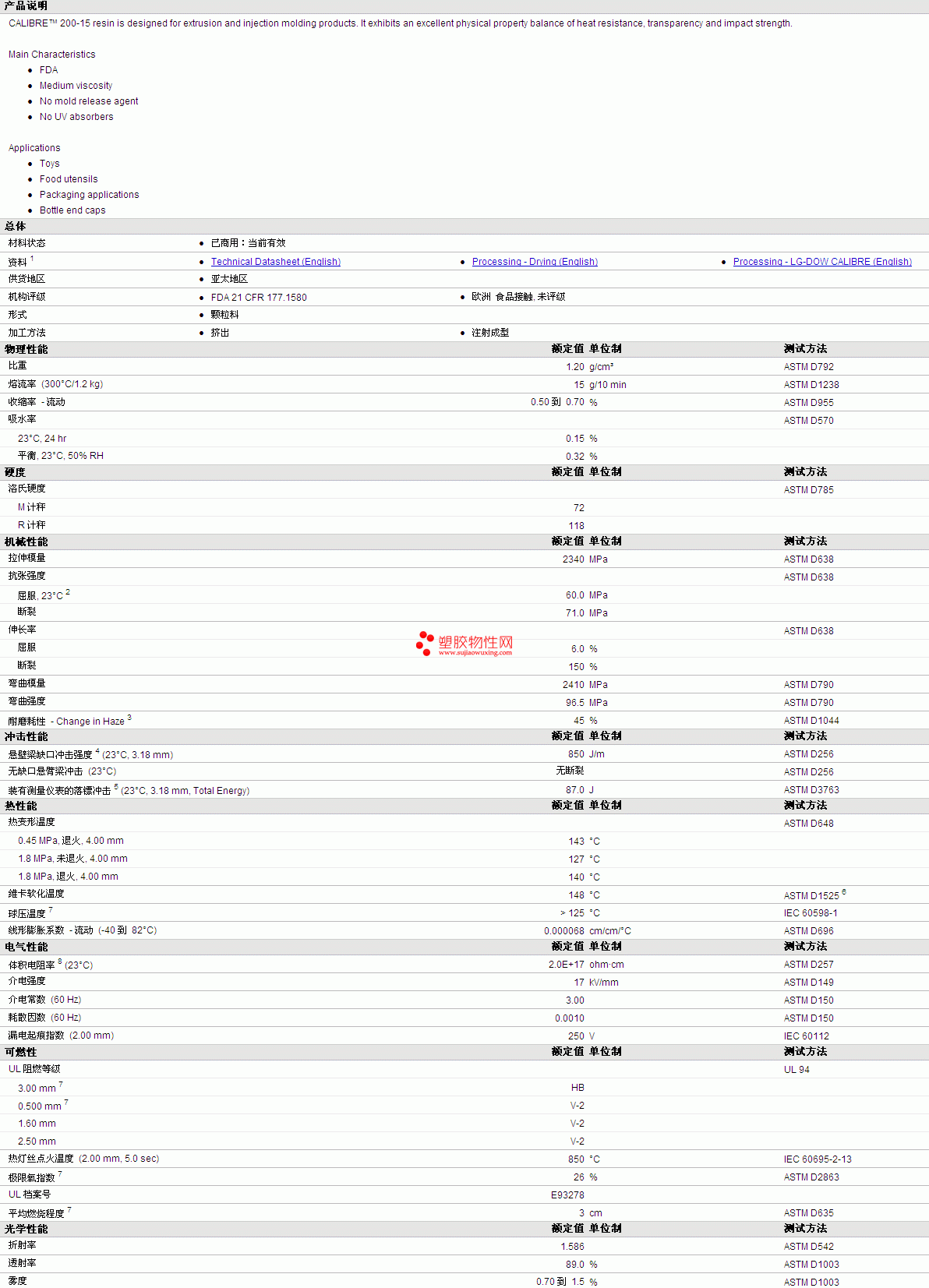Select the 'No mold release agent' bullet
Image resolution: width=929 pixels, height=1288 pixels.
point(89,101)
